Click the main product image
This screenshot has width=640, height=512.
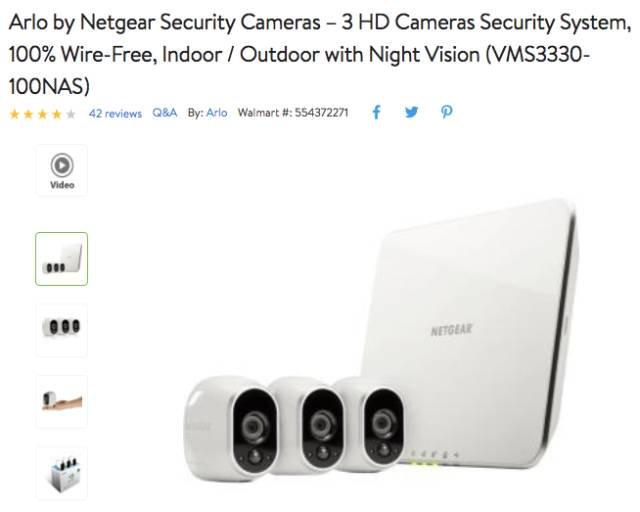[x=381, y=340]
